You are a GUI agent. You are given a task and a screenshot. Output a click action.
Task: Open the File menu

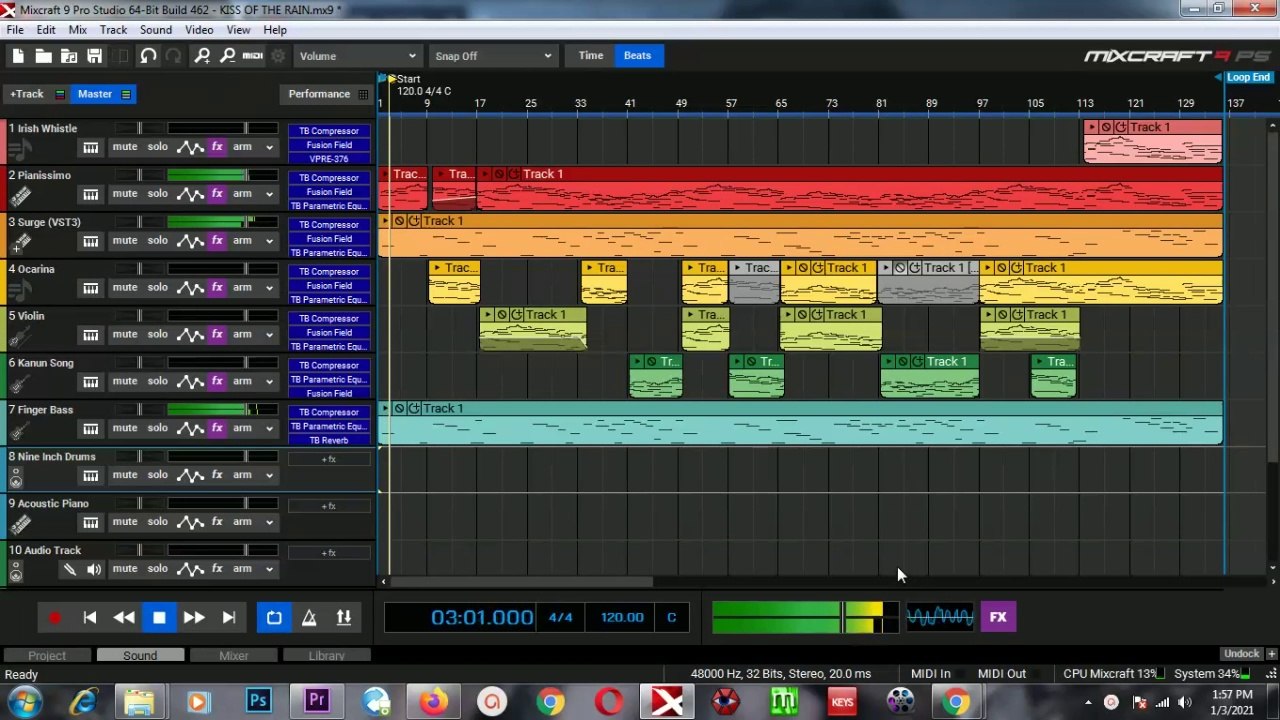click(x=15, y=30)
